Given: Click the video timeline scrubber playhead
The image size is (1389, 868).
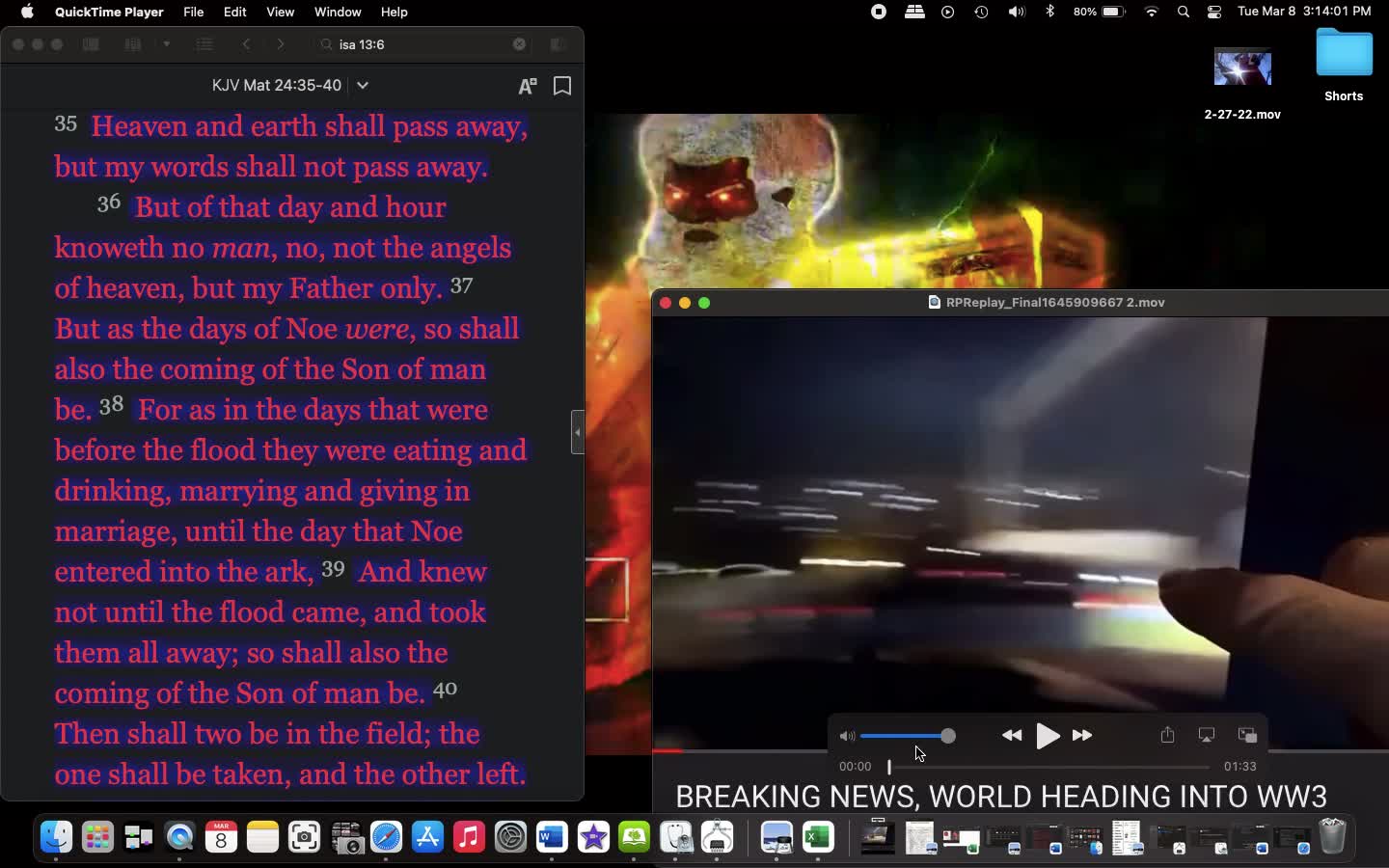Looking at the screenshot, I should click(889, 767).
